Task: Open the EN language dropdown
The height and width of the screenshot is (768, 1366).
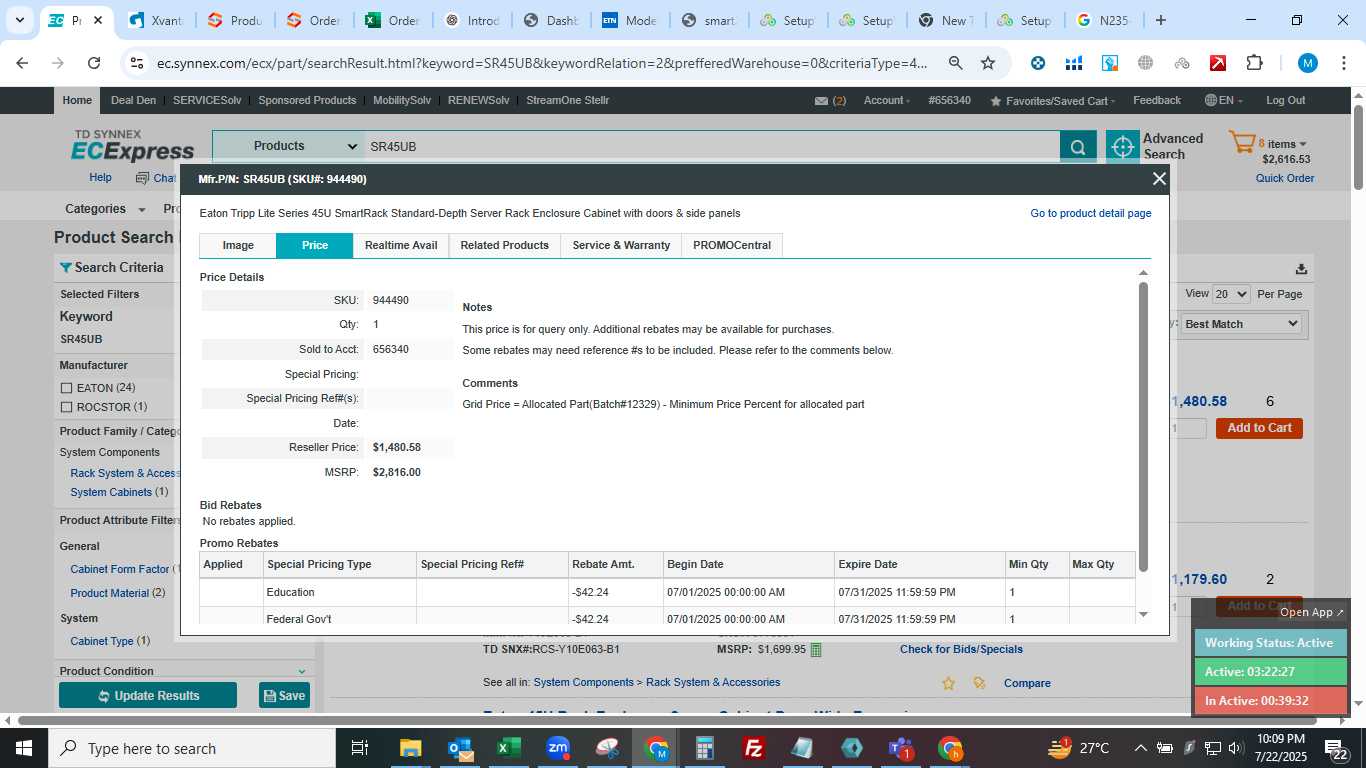Action: click(1225, 101)
